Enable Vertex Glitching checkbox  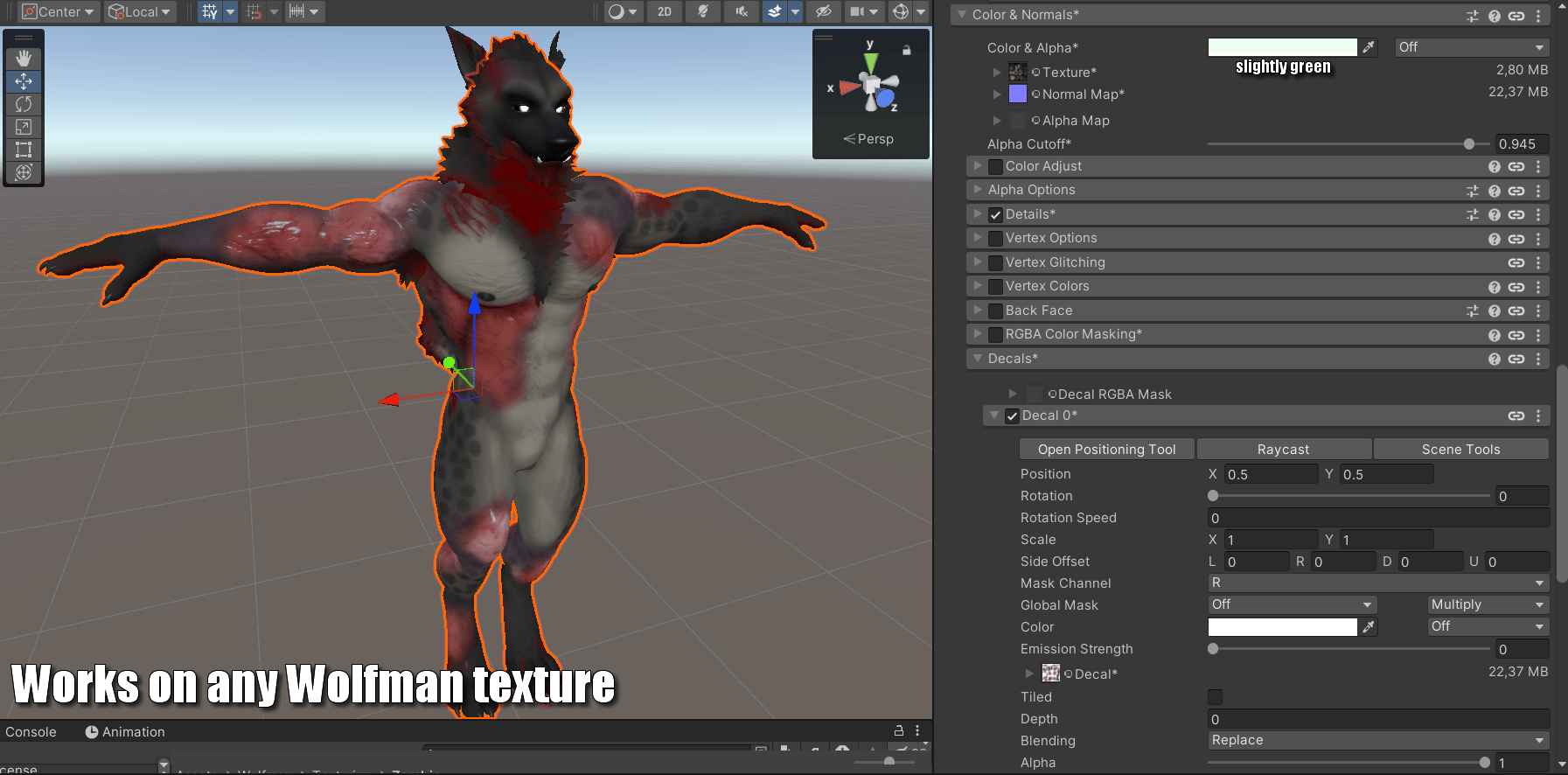pos(995,262)
